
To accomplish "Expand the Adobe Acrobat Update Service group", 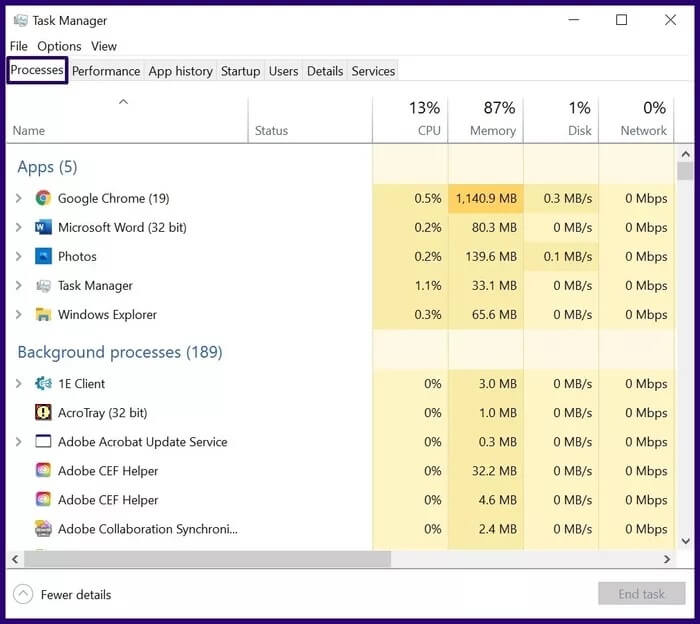I will (18, 442).
